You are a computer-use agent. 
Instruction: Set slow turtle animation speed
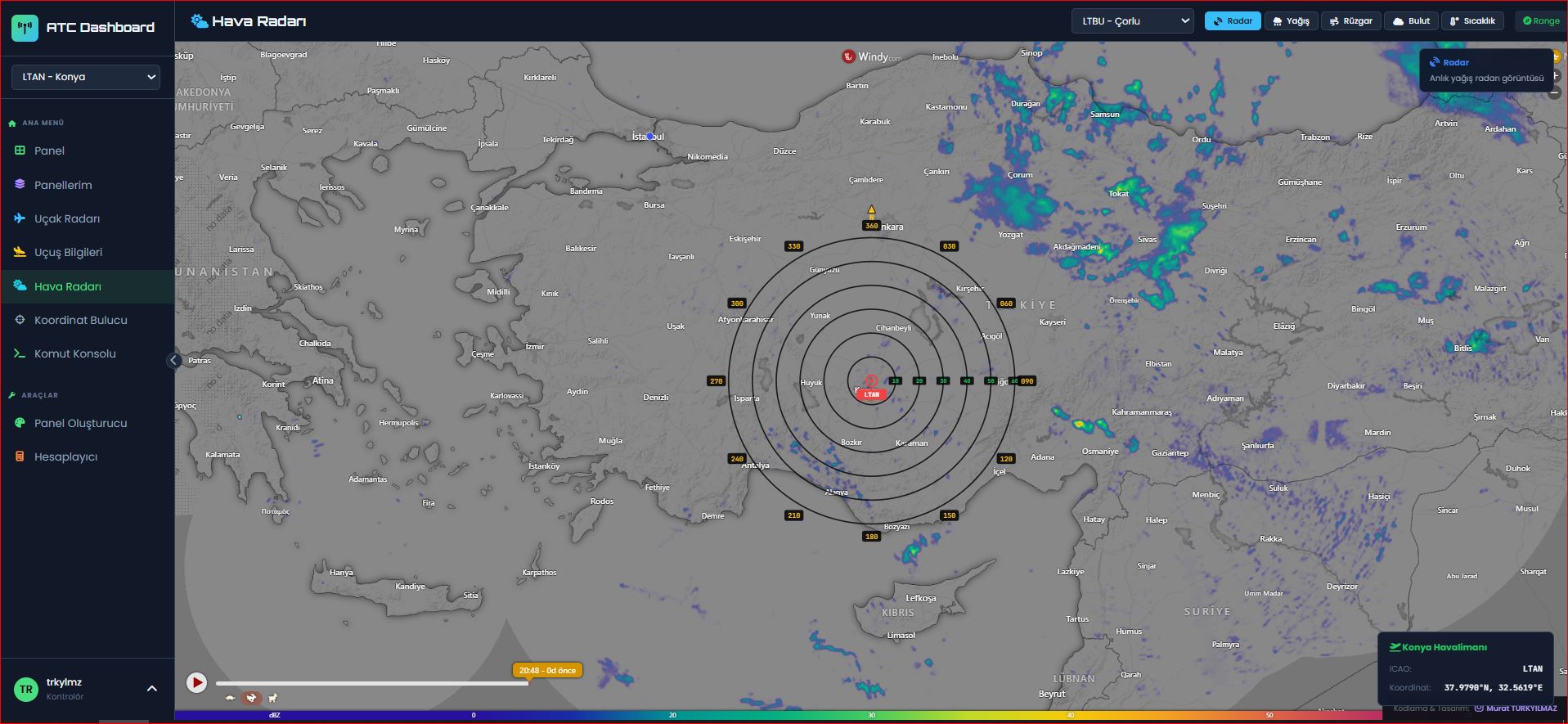(230, 698)
